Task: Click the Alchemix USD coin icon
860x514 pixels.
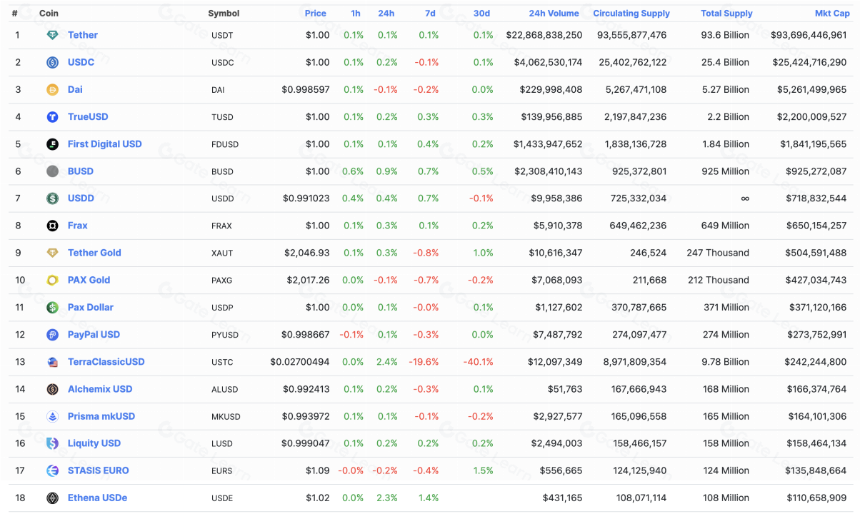Action: click(x=52, y=389)
